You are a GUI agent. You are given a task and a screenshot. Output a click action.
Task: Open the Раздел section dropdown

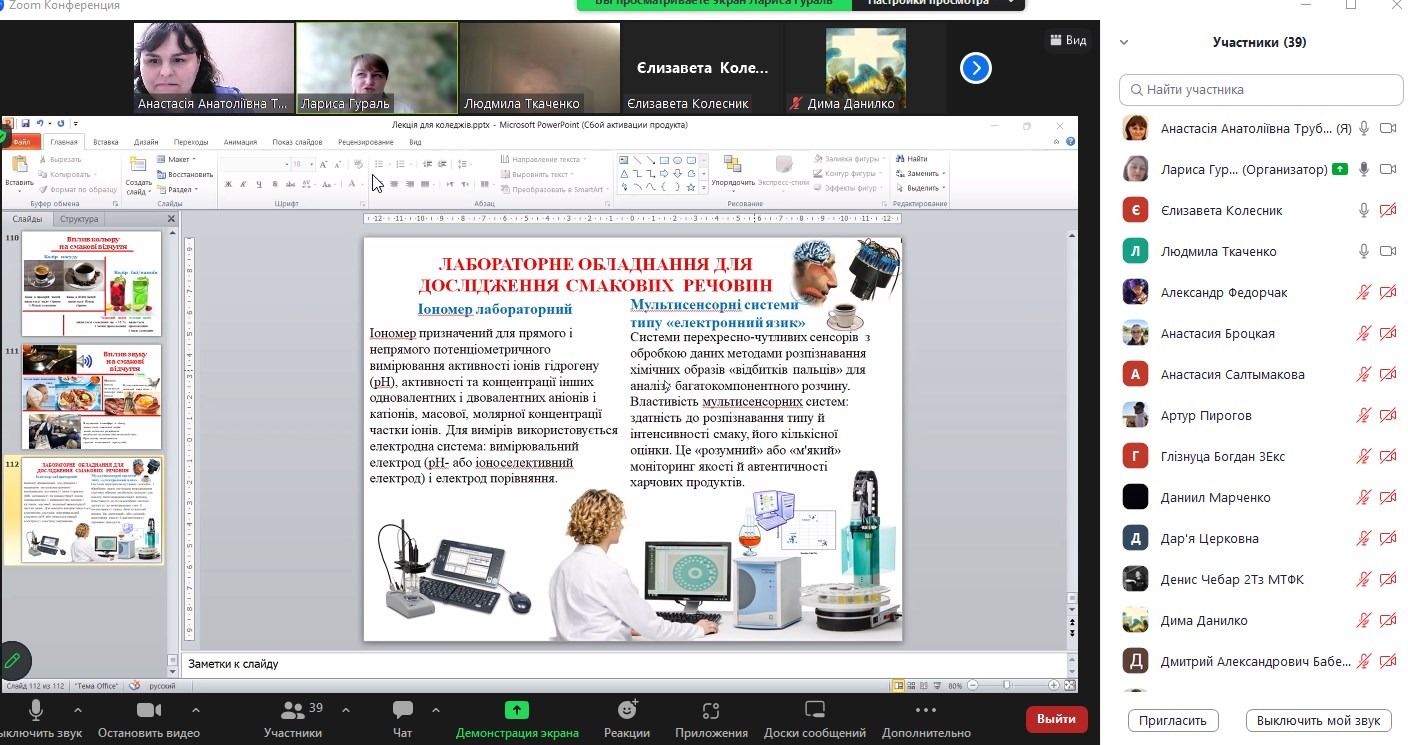point(180,189)
